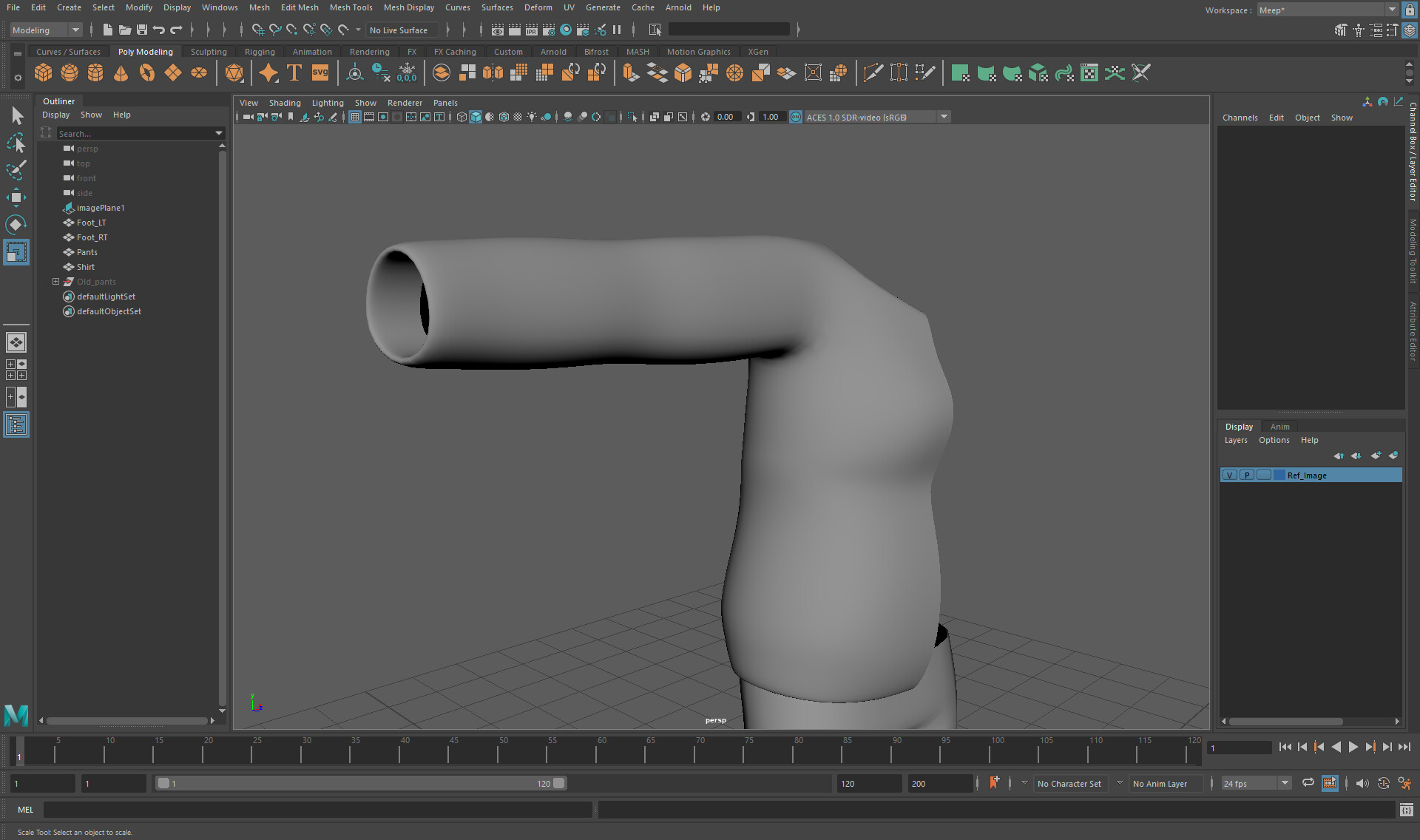
Task: Activate the Rotate tool in the toolbox
Action: click(16, 225)
